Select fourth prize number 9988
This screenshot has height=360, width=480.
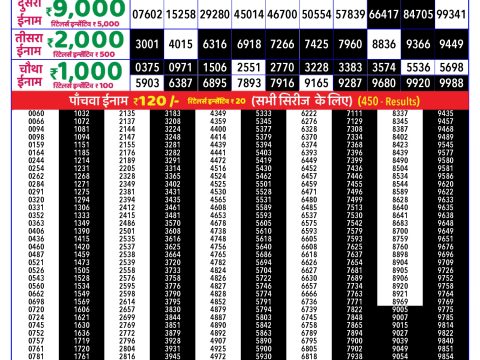[x=452, y=83]
